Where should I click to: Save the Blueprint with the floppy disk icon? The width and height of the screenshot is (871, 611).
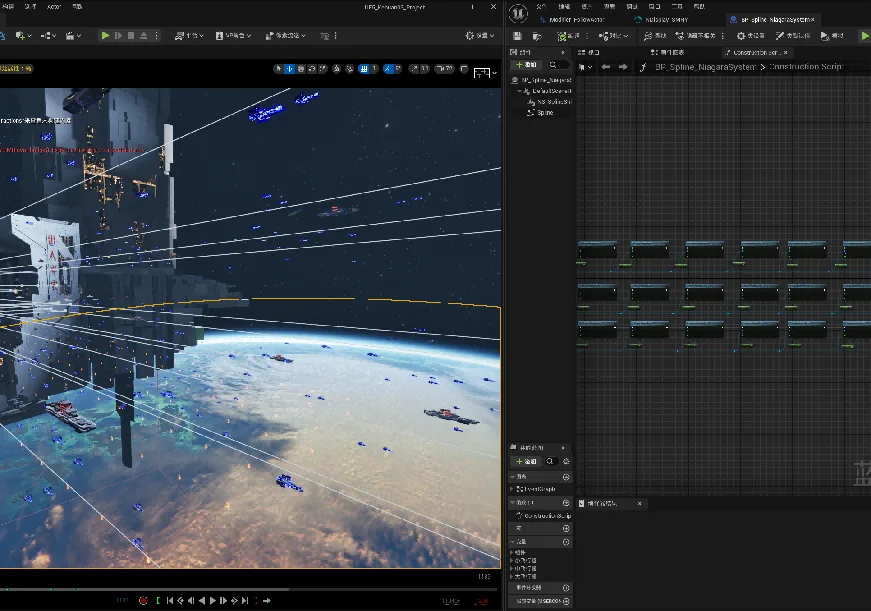click(x=517, y=36)
